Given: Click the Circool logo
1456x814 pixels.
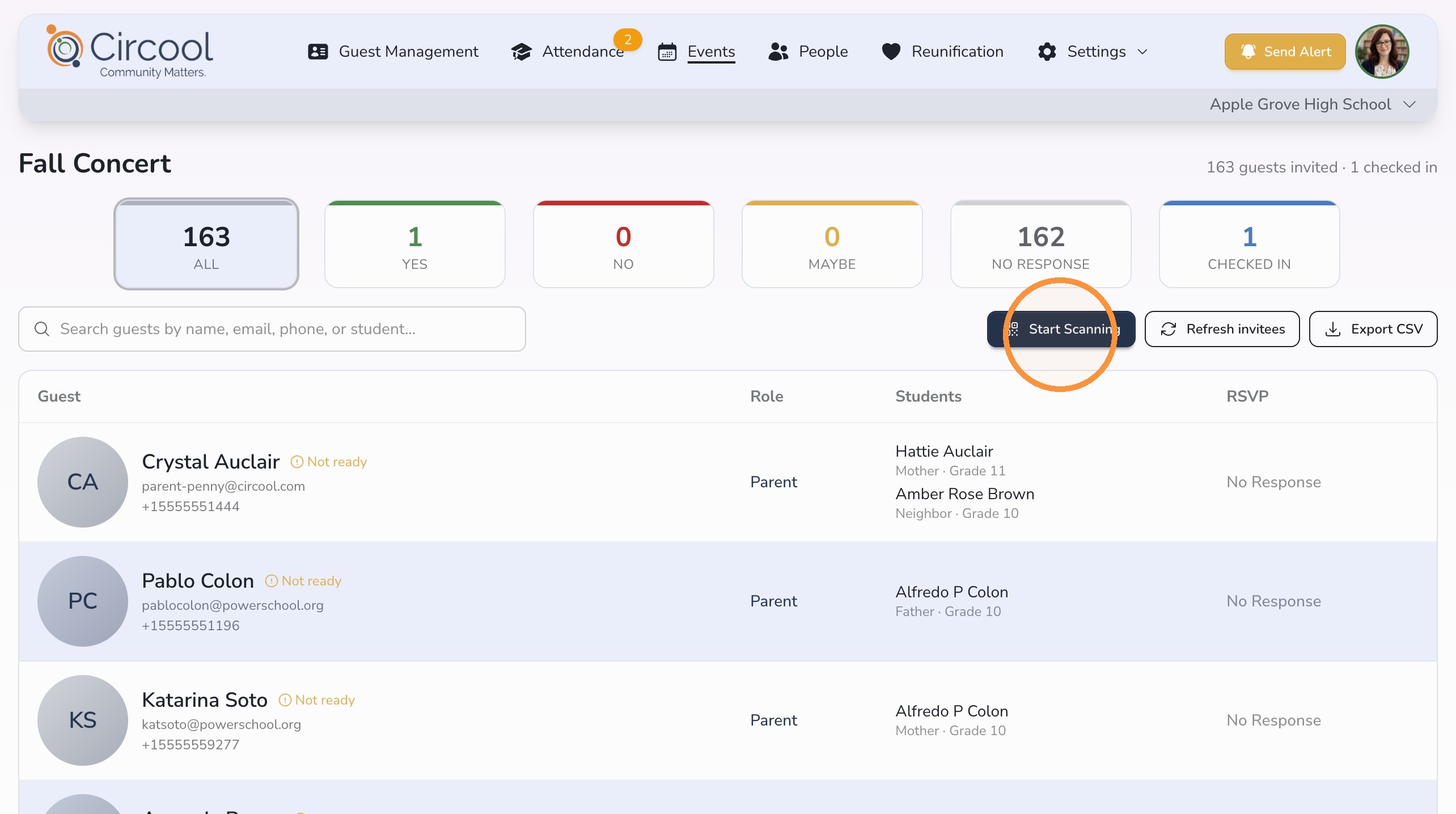Looking at the screenshot, I should 130,51.
